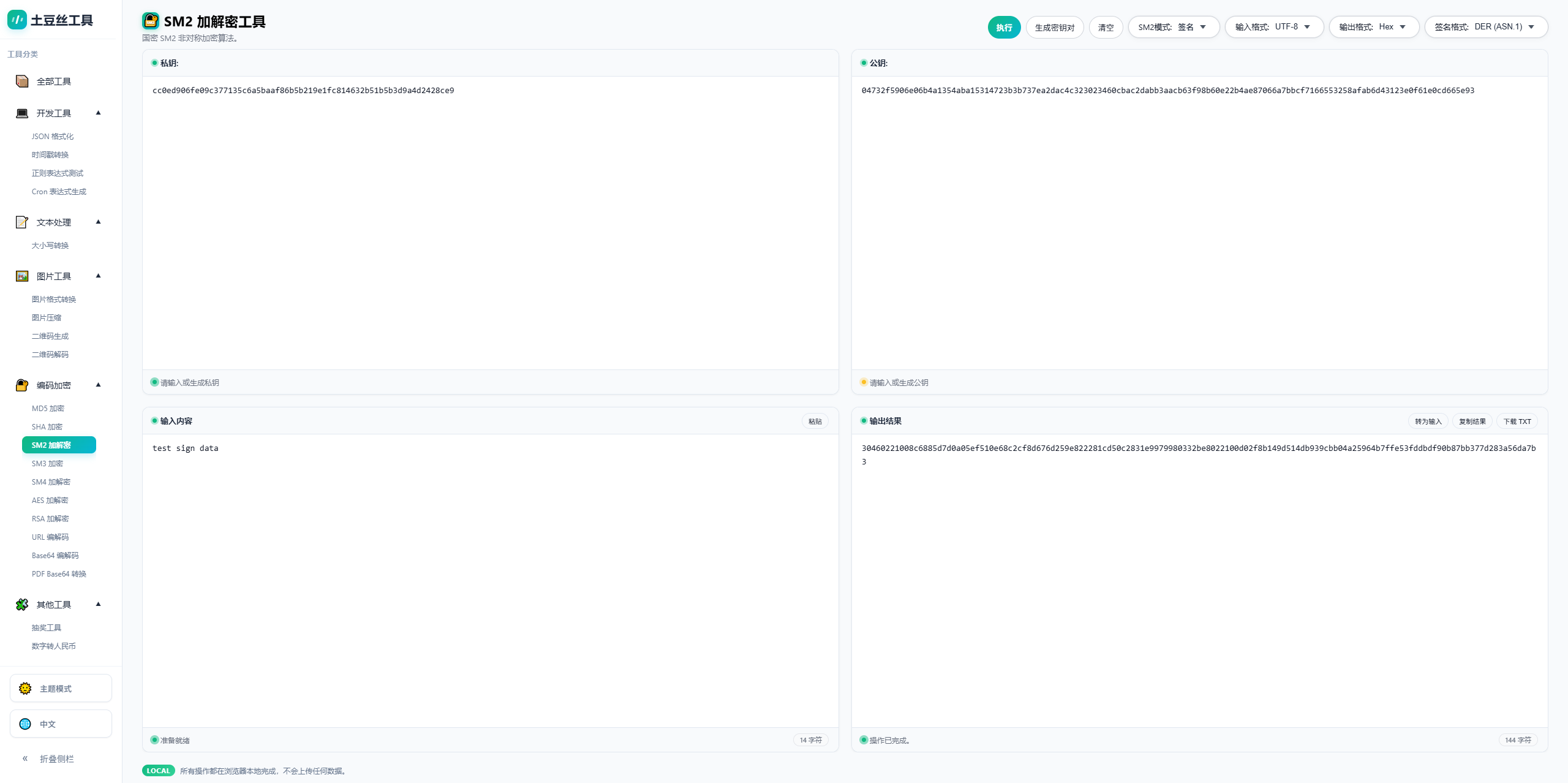Open the 输入格式 UTF-8 dropdown
The width and height of the screenshot is (1568, 783).
point(1273,27)
